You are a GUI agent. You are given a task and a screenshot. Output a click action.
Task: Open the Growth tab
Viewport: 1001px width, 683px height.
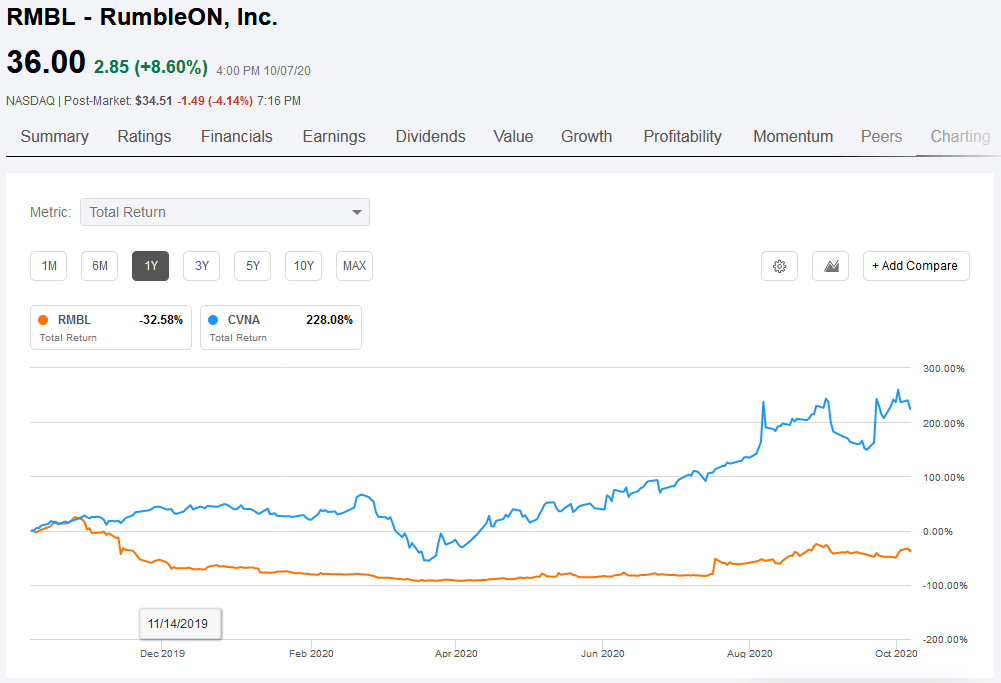click(x=587, y=137)
